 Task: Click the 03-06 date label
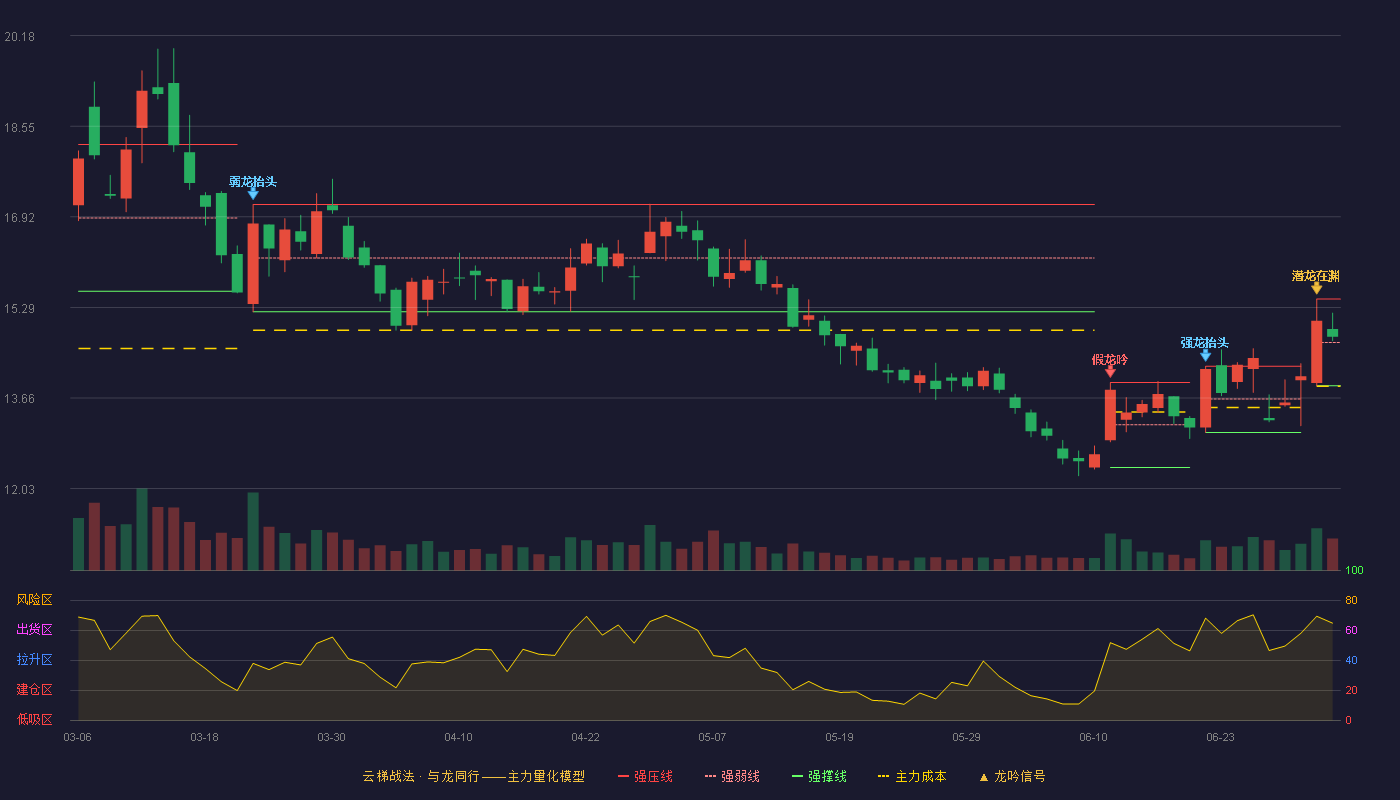click(x=77, y=737)
